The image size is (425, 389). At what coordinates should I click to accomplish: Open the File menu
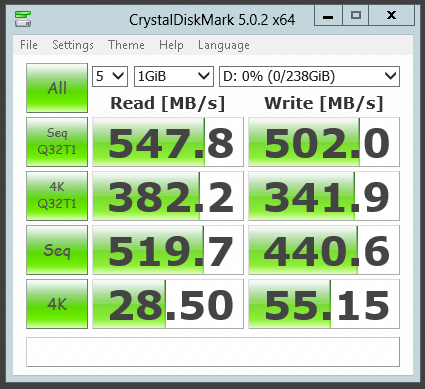click(29, 45)
